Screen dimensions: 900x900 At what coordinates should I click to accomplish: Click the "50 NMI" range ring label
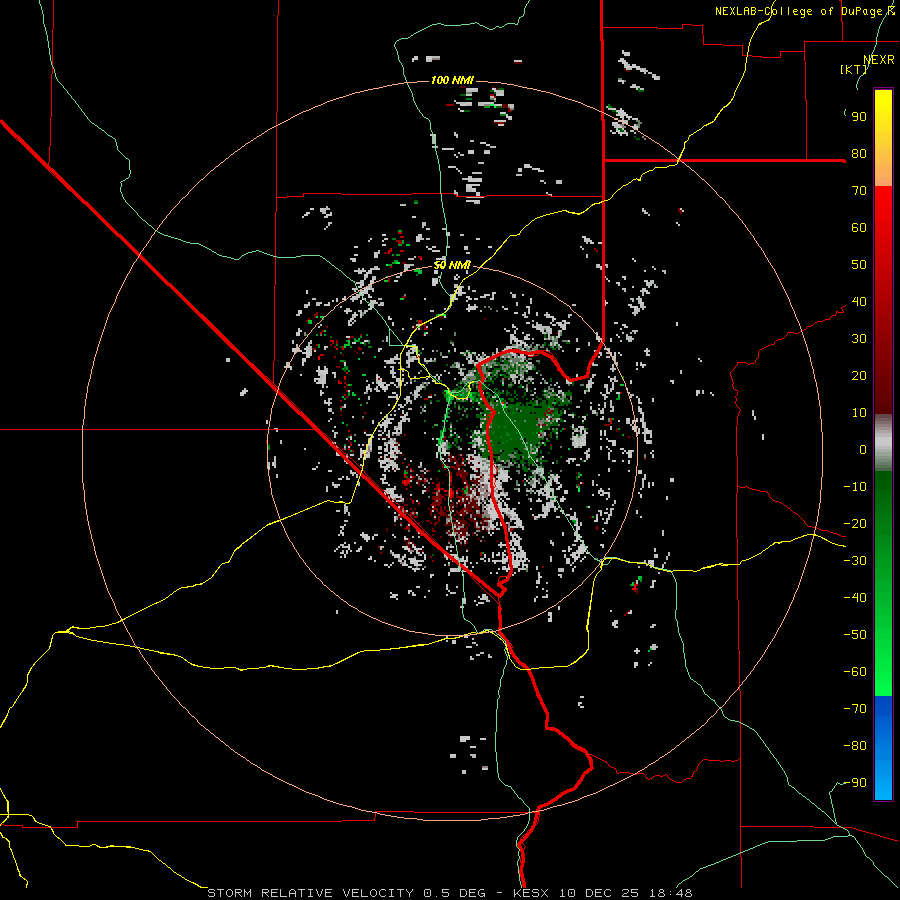pyautogui.click(x=452, y=265)
